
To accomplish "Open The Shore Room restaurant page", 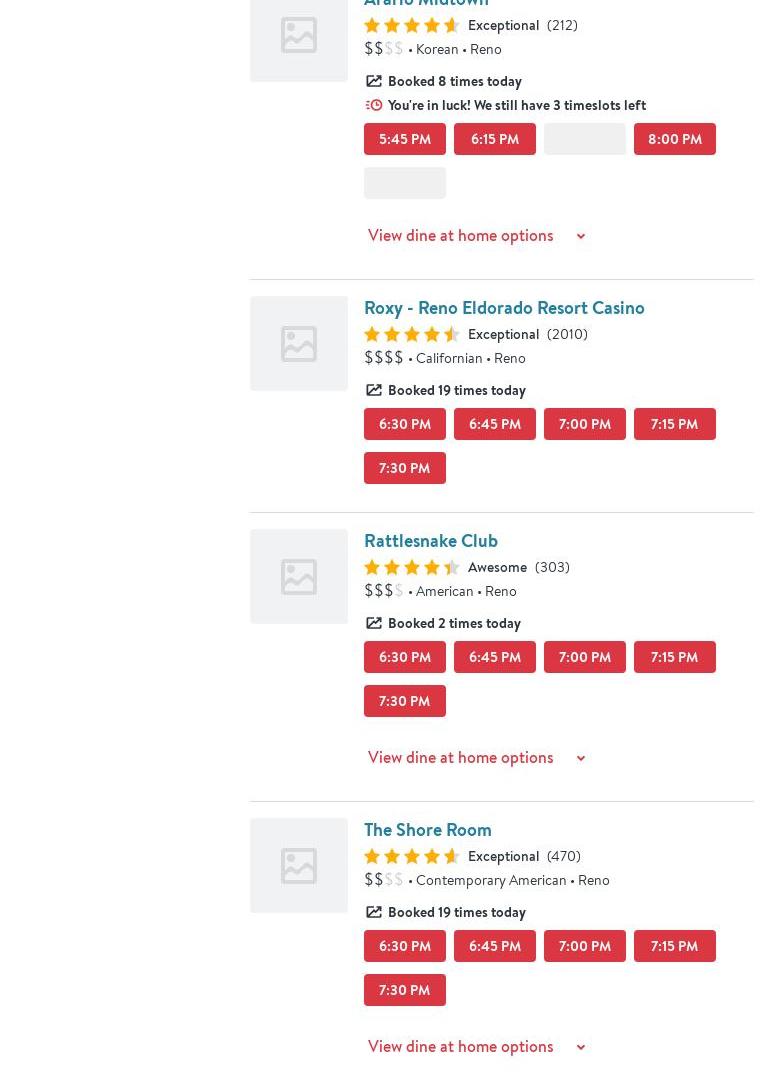I will (427, 829).
